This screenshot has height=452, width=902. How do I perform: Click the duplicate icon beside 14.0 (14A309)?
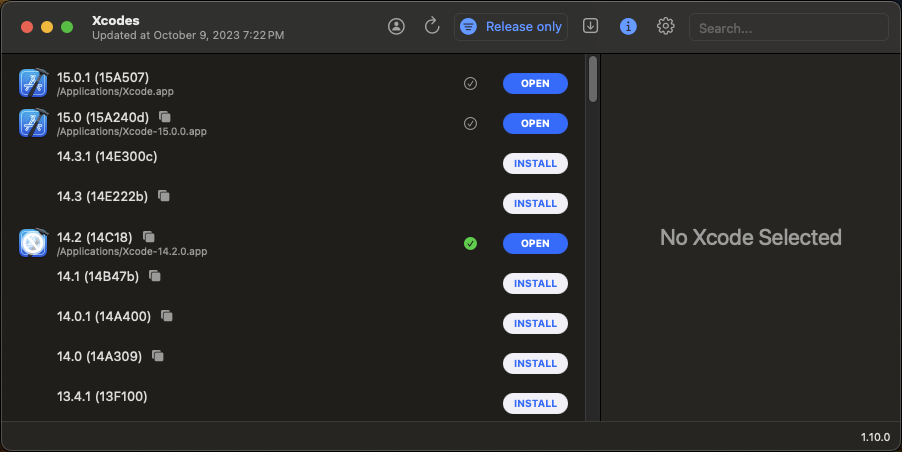point(158,356)
